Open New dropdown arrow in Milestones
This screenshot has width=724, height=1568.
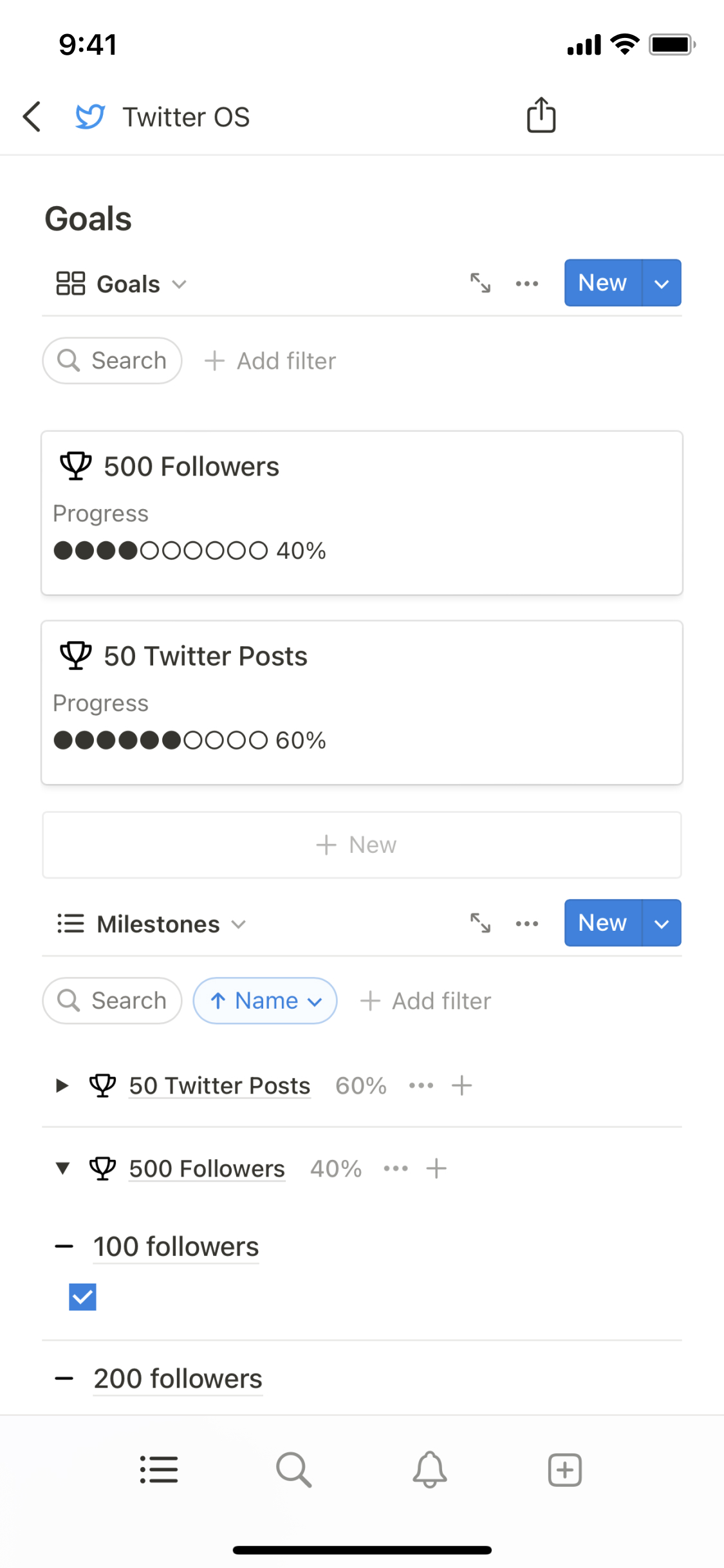(662, 923)
